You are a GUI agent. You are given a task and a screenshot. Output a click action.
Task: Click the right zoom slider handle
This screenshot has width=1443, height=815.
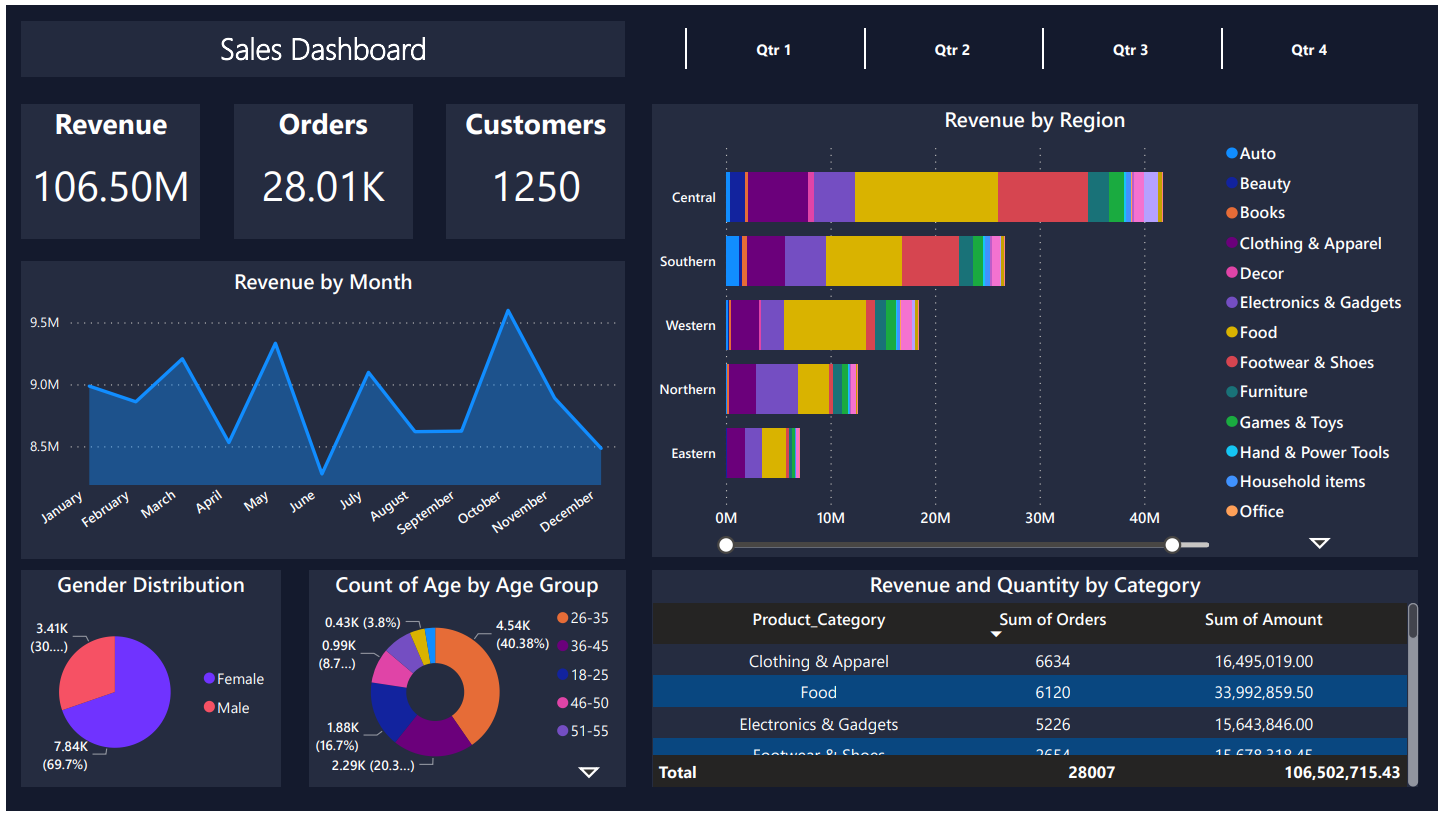pos(1172,544)
